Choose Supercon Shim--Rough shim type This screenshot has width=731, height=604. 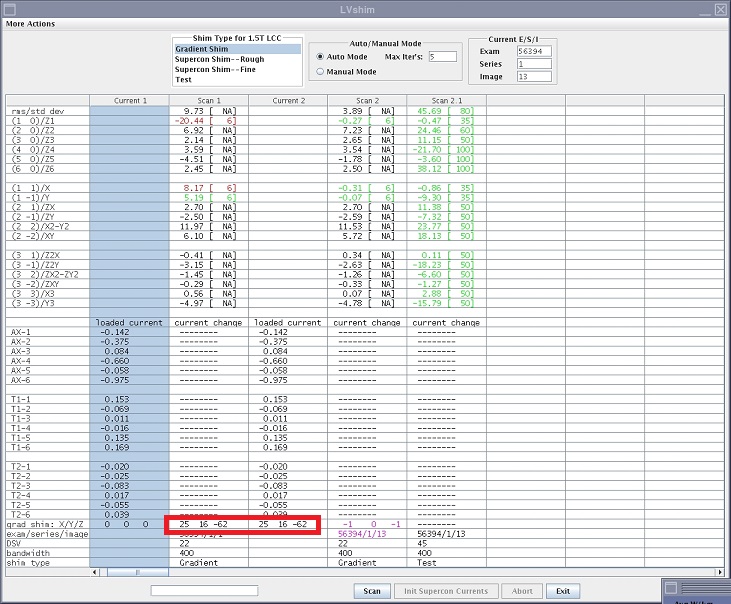219,59
